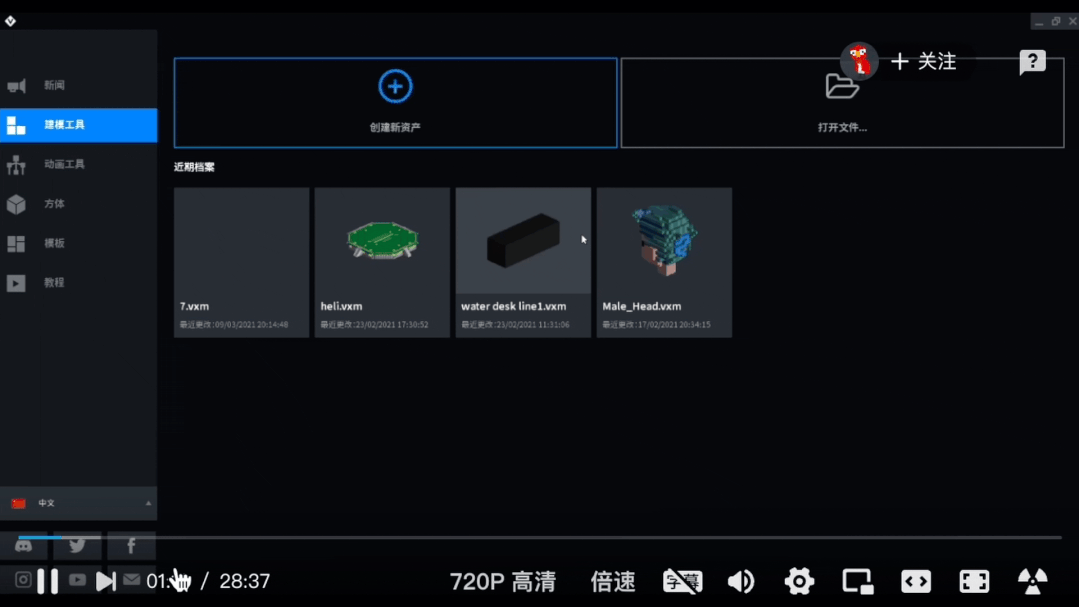The height and width of the screenshot is (607, 1079).
Task: Open the 倍速 playback speed menu
Action: click(x=613, y=581)
